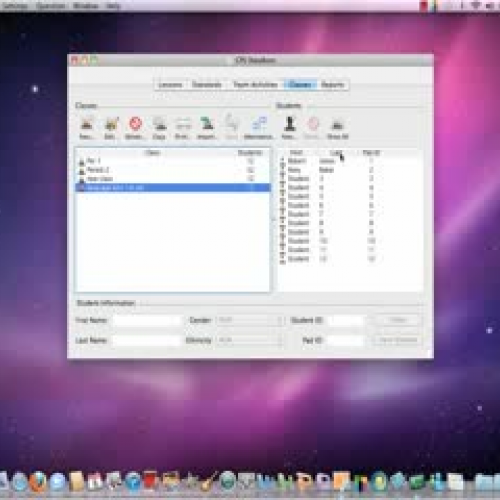Image resolution: width=500 pixels, height=500 pixels.
Task: Open the Ethnicity dropdown
Action: 250,340
